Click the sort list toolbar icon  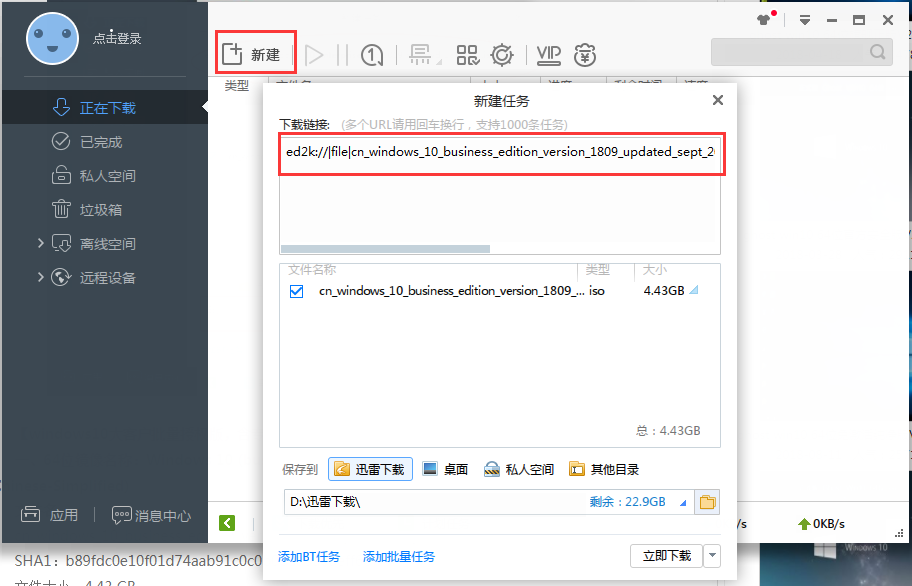click(422, 55)
